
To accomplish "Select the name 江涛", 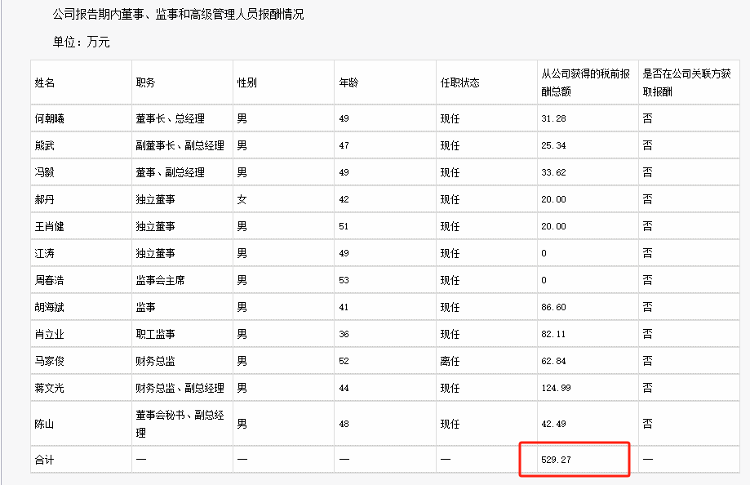I will 44,253.
